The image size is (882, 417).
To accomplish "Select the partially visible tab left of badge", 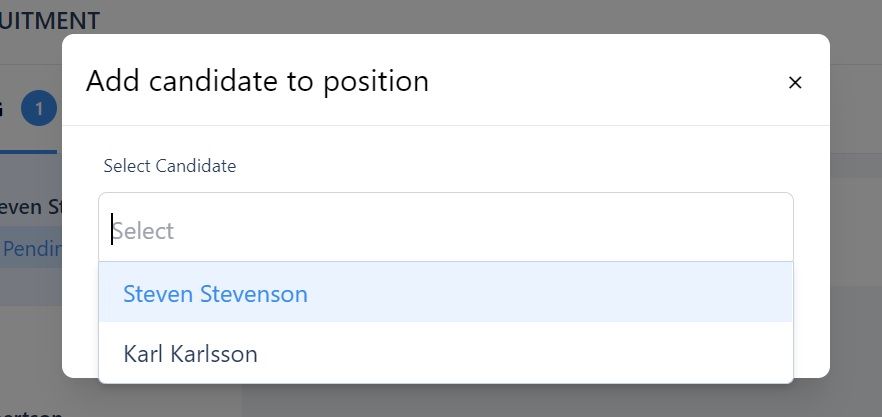I will (x=4, y=109).
